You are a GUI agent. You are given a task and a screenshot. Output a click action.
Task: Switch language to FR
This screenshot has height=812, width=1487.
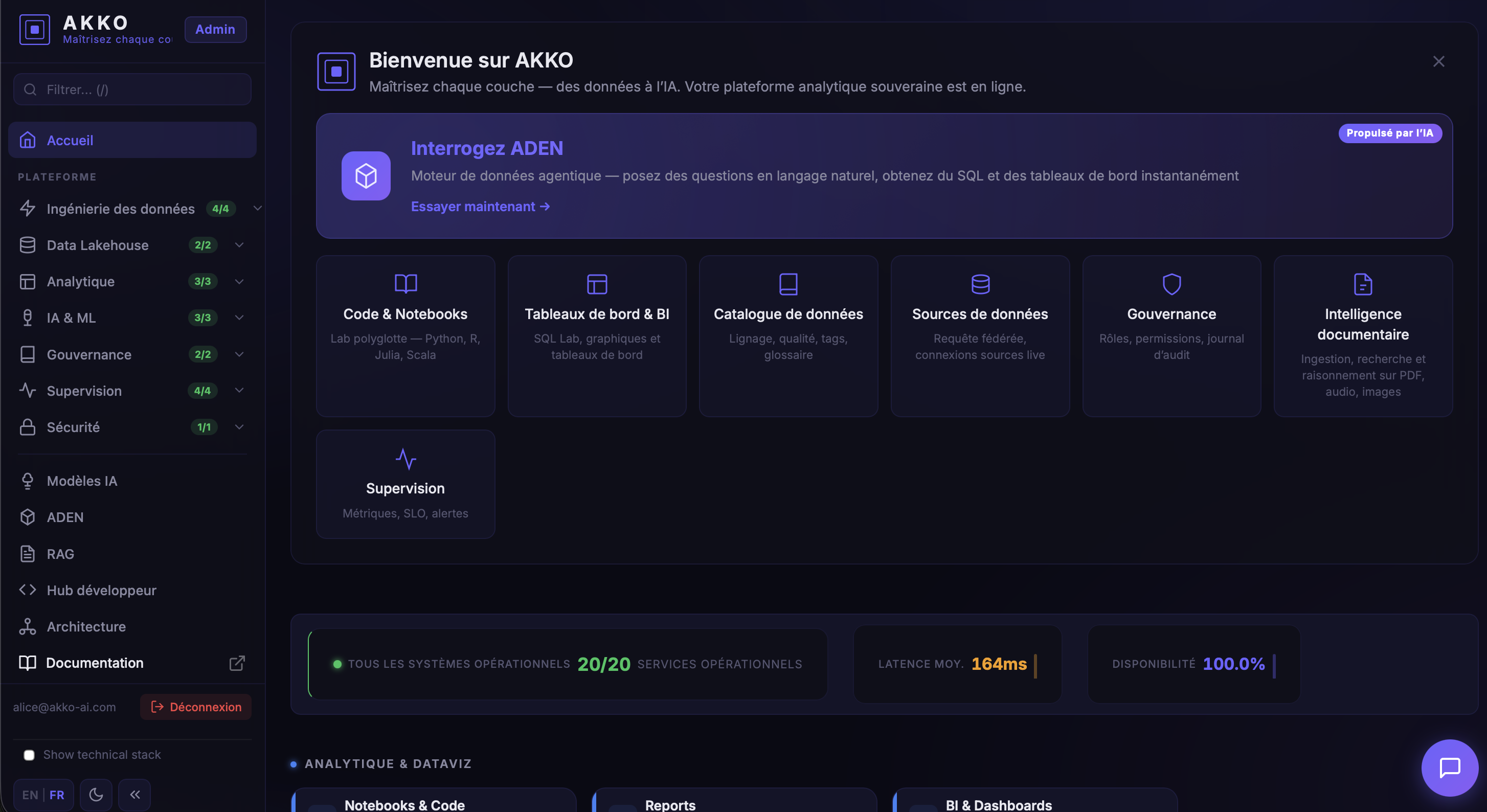click(57, 795)
